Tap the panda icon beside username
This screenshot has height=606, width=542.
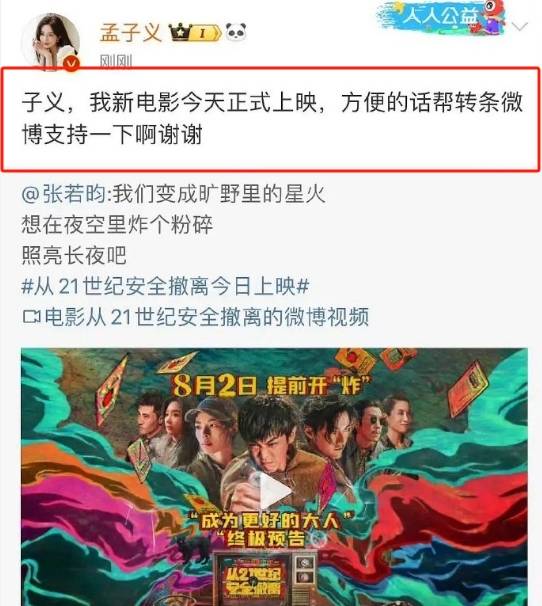tap(236, 32)
